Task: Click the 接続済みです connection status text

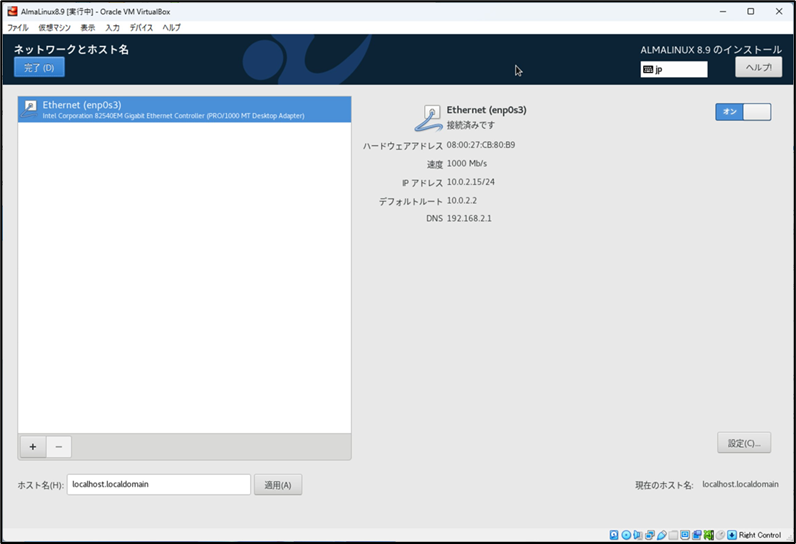Action: (471, 125)
